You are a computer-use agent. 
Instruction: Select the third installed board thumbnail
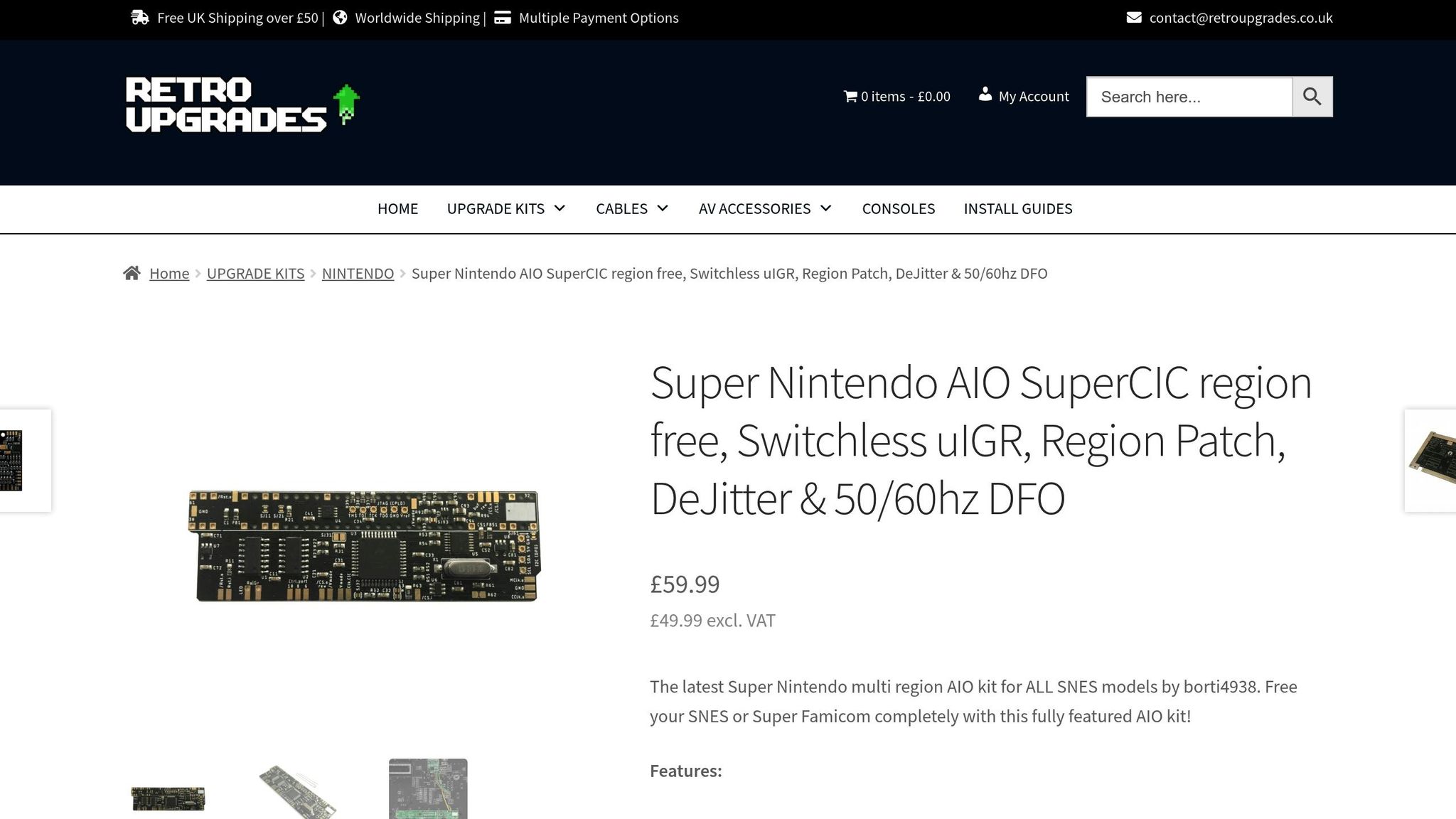(x=428, y=789)
